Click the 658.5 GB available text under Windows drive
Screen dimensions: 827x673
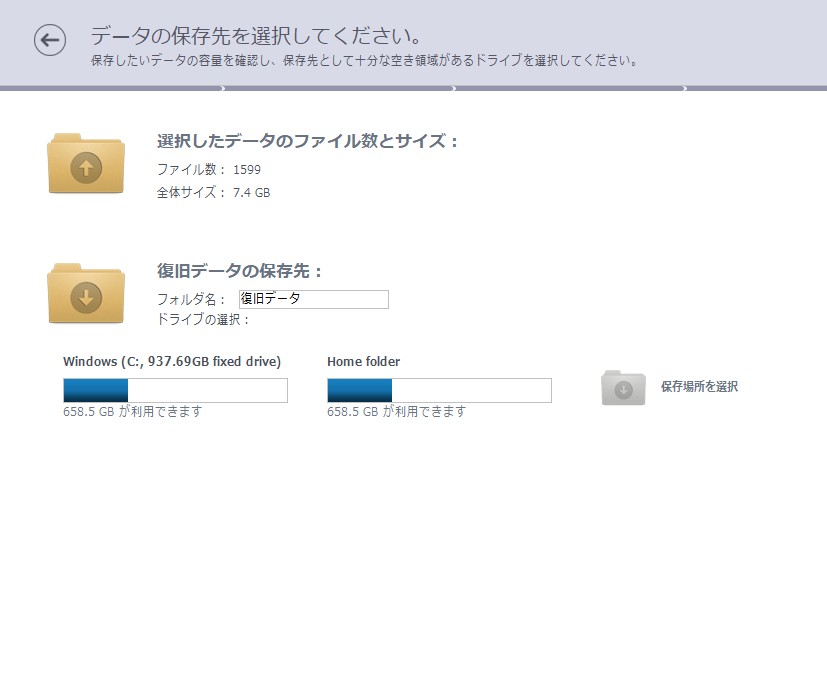133,411
